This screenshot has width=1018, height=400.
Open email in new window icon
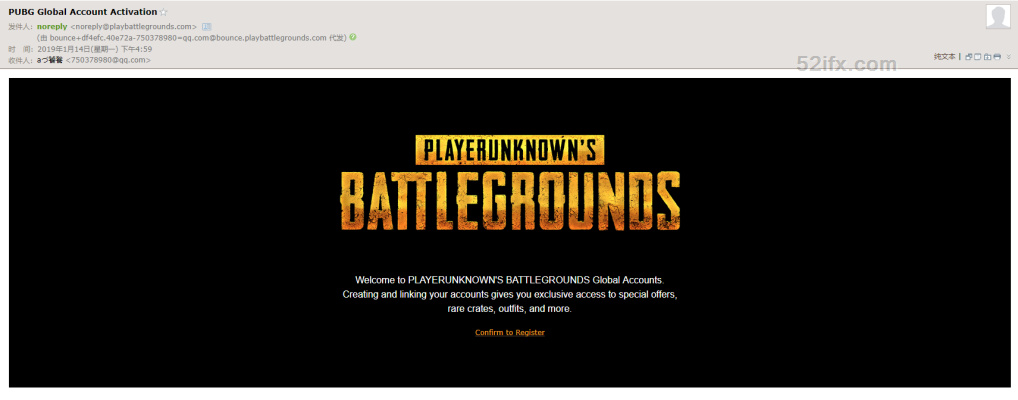[969, 56]
